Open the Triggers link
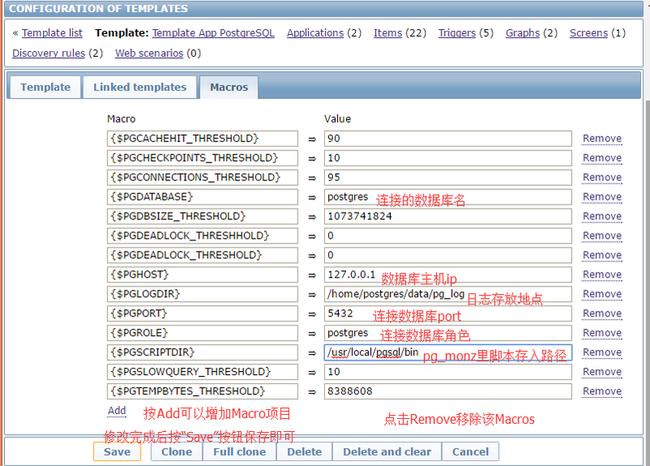Image resolution: width=650 pixels, height=466 pixels. pos(457,33)
